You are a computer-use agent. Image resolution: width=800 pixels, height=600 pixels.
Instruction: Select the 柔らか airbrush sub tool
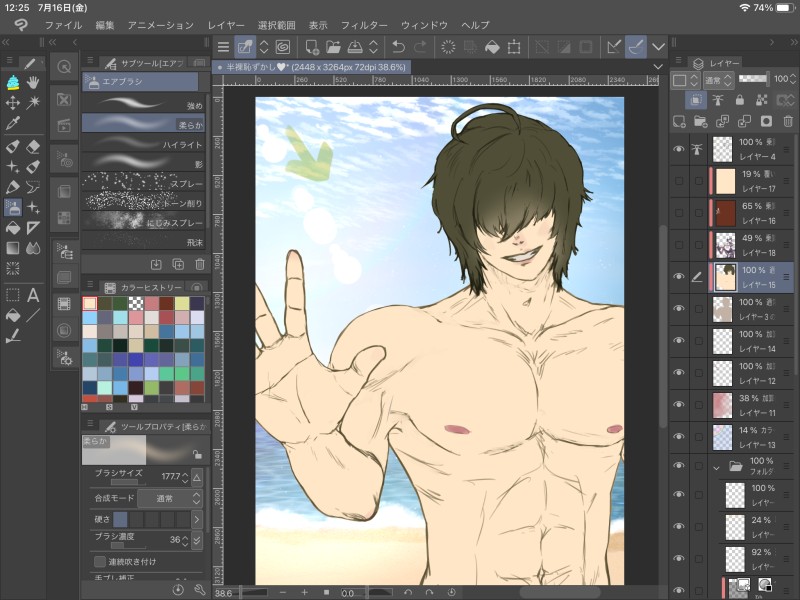pos(143,123)
